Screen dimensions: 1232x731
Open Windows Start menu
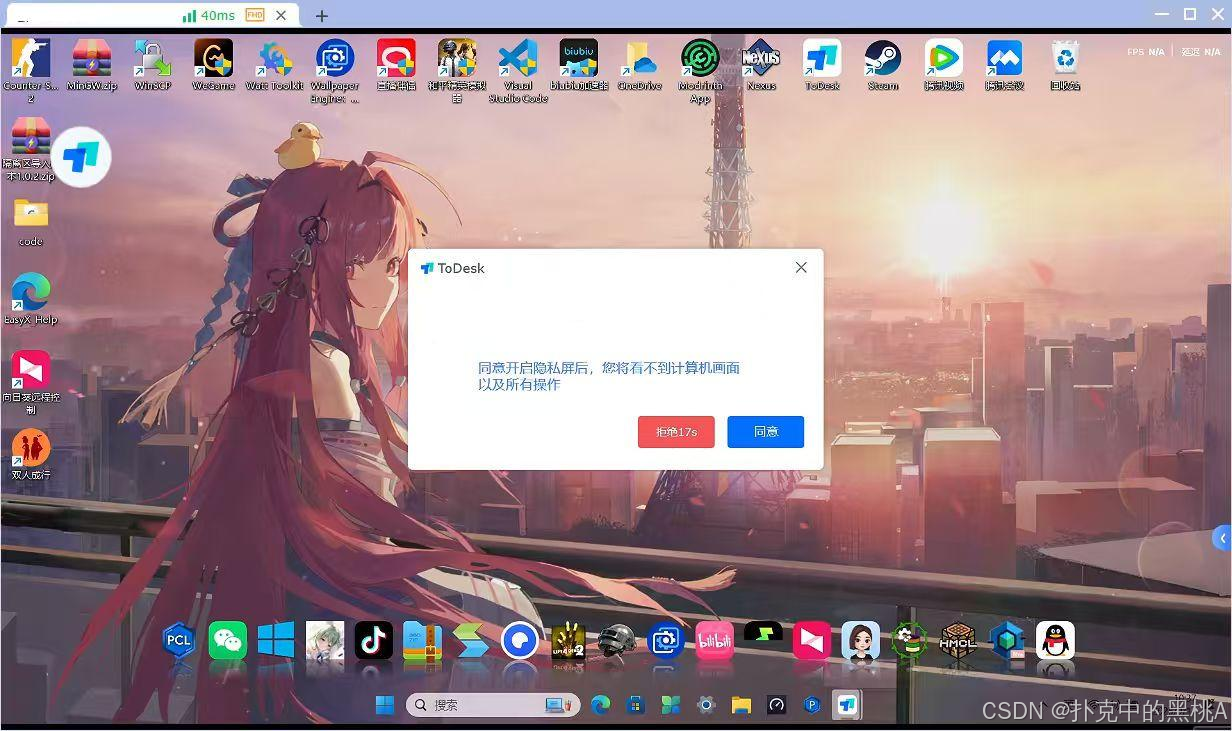point(384,705)
